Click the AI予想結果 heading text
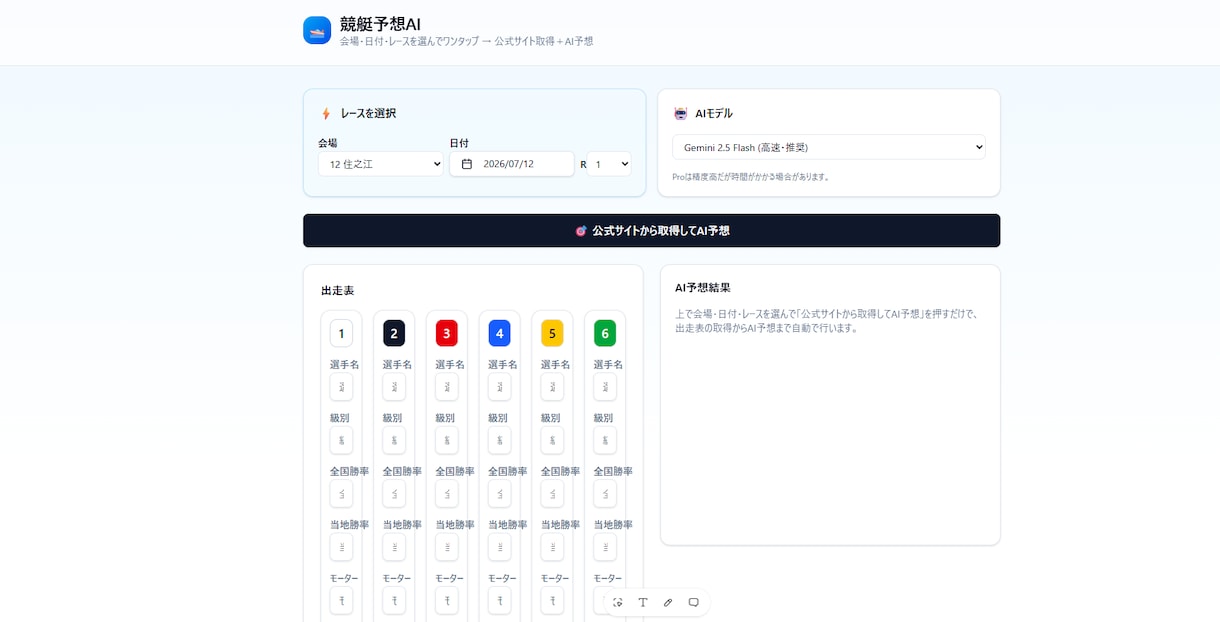Screen dimensions: 1220x622 tap(703, 288)
